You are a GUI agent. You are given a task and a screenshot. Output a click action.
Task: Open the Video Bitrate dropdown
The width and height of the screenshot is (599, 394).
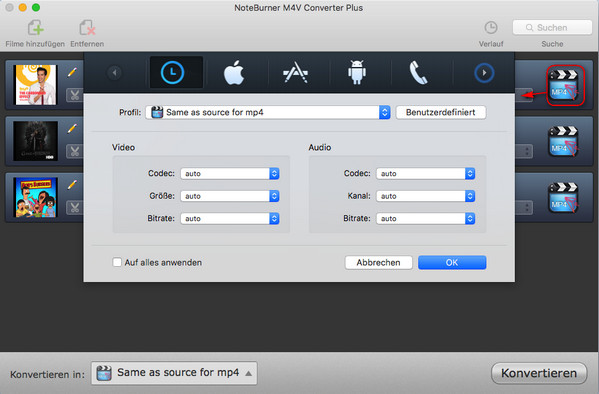point(230,219)
